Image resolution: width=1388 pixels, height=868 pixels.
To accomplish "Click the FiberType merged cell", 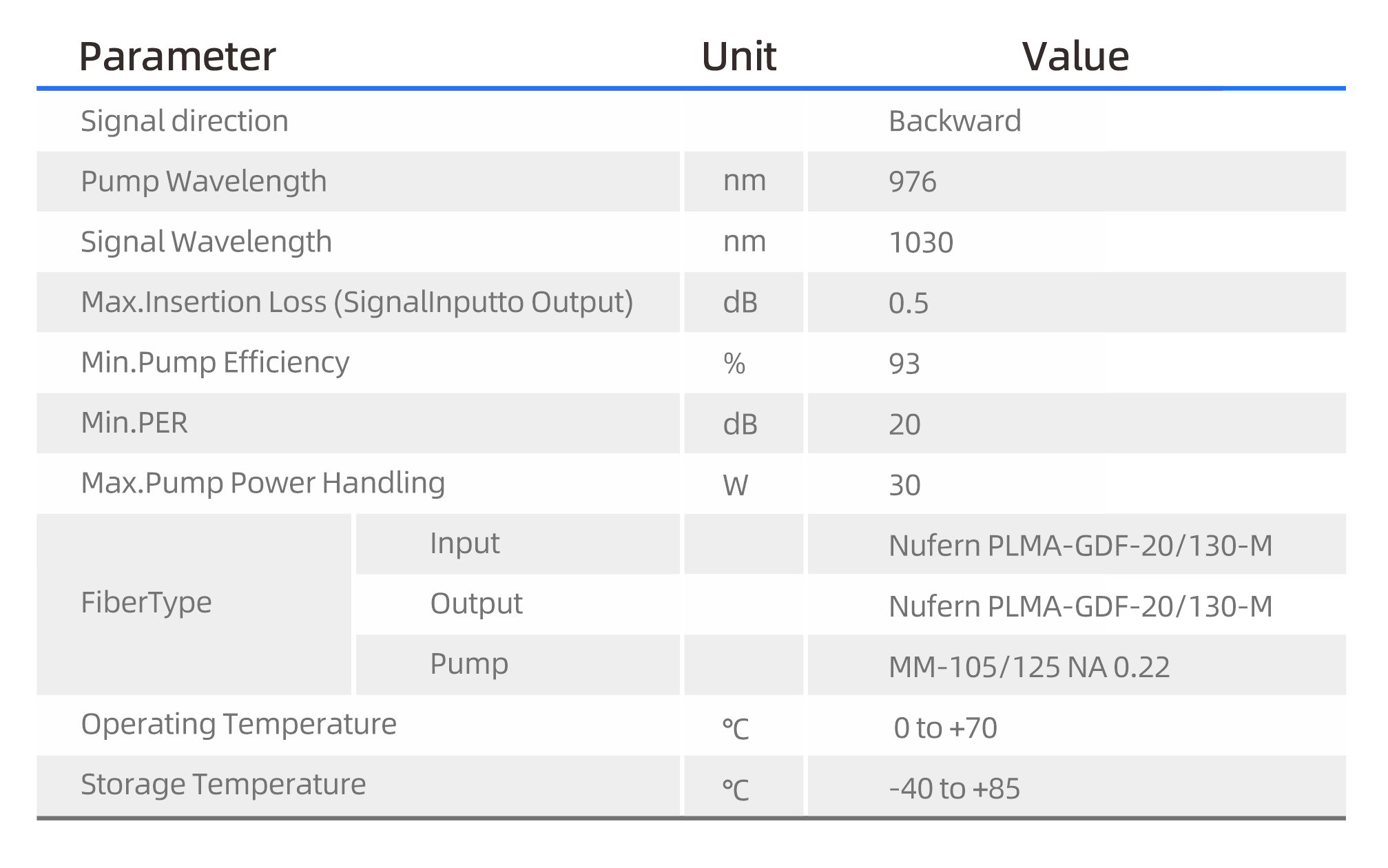I will 147,603.
